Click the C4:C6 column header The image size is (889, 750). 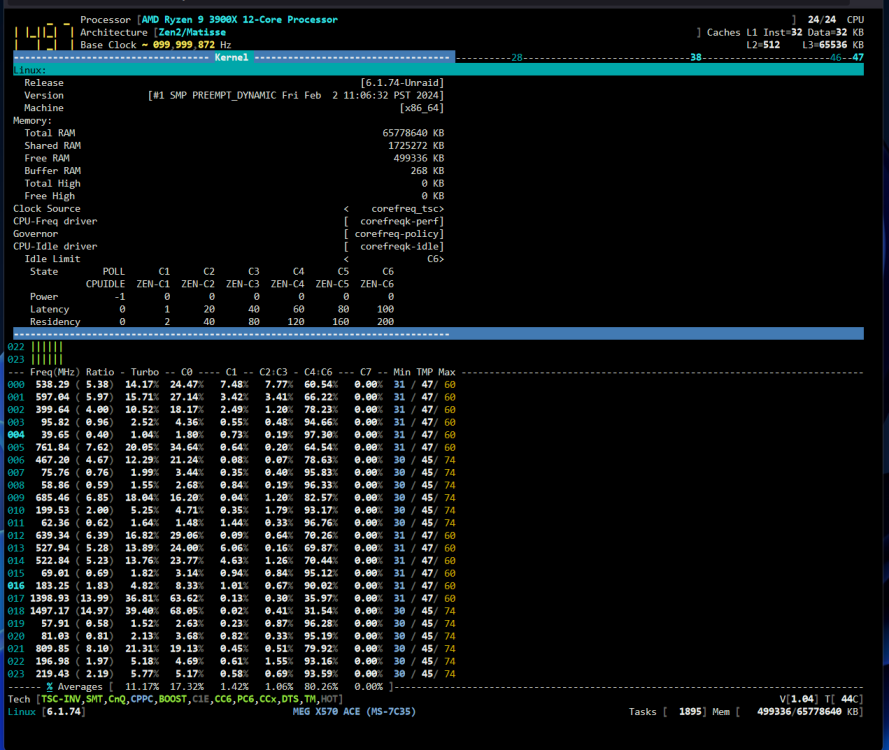(x=318, y=372)
